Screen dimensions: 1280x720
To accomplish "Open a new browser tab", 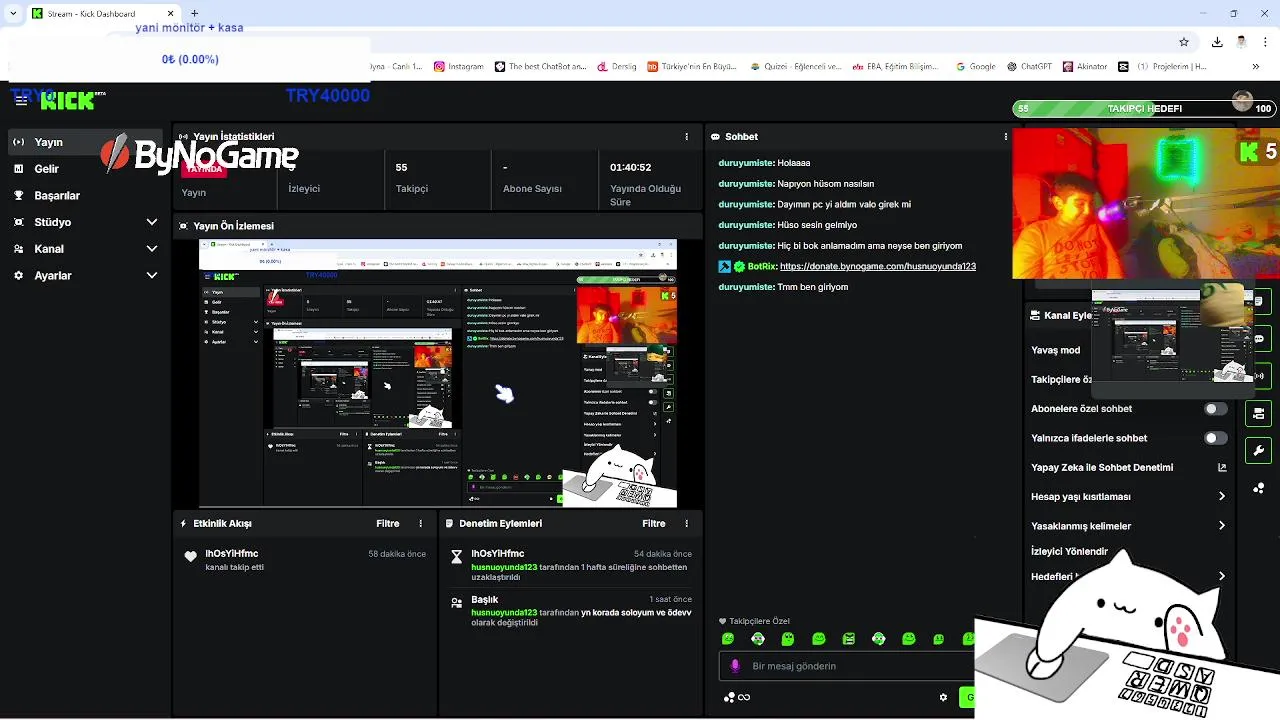I will (194, 14).
